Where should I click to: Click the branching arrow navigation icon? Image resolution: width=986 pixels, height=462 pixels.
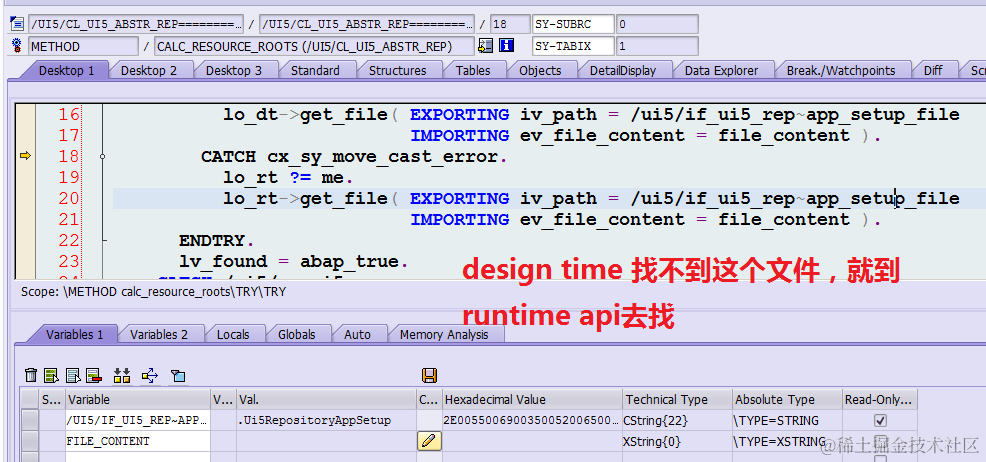click(150, 376)
